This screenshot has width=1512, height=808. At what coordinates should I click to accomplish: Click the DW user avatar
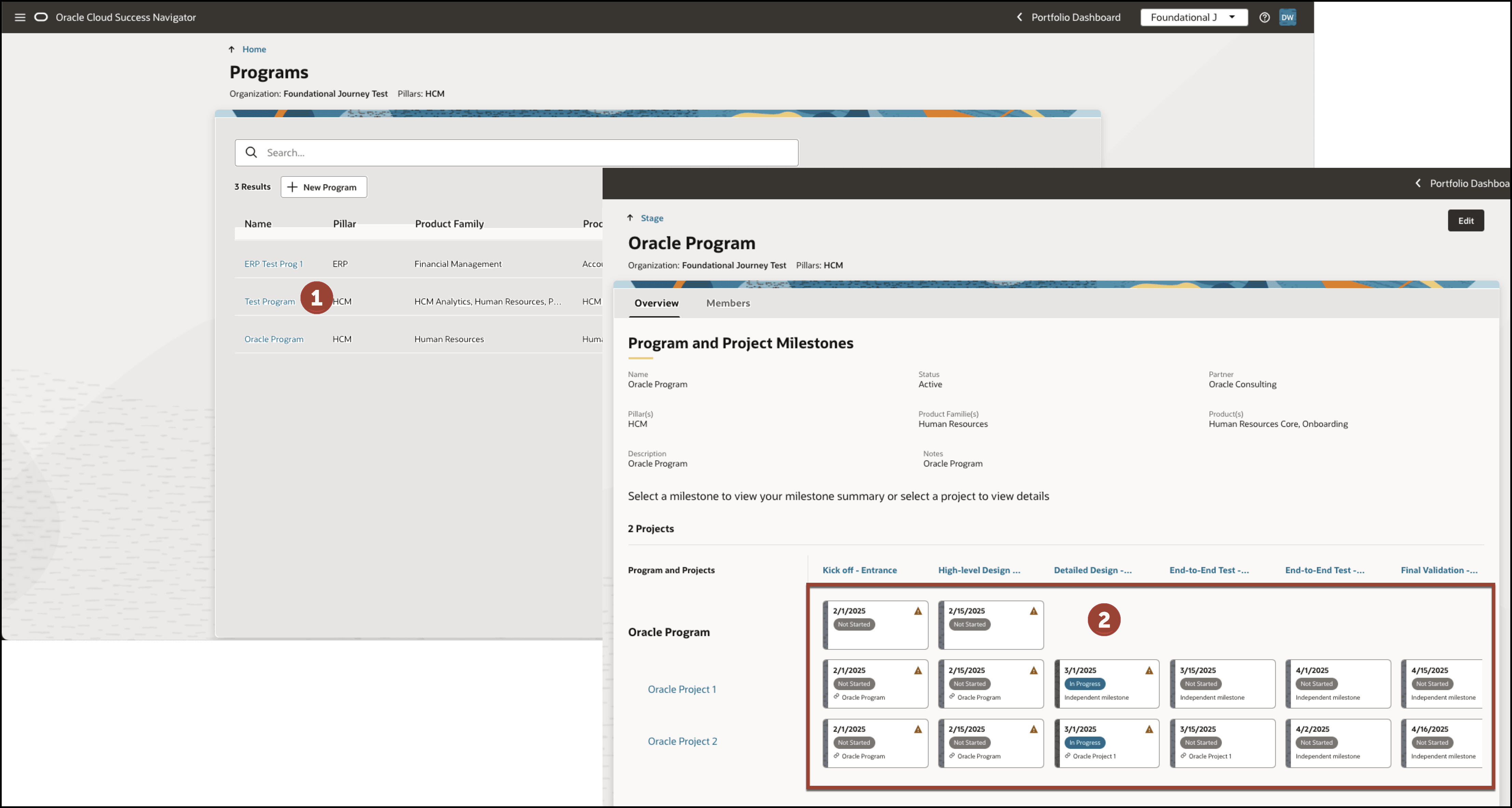(1287, 17)
